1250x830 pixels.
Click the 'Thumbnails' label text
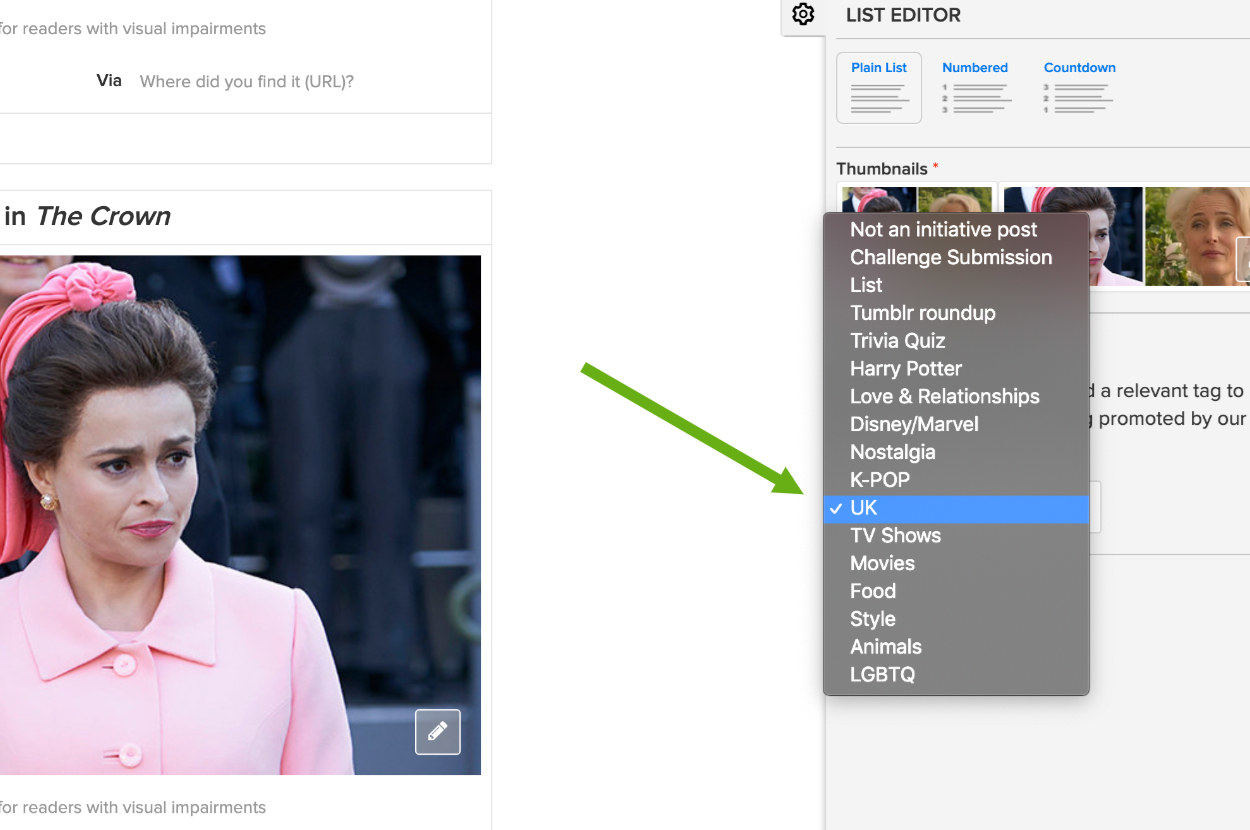882,169
